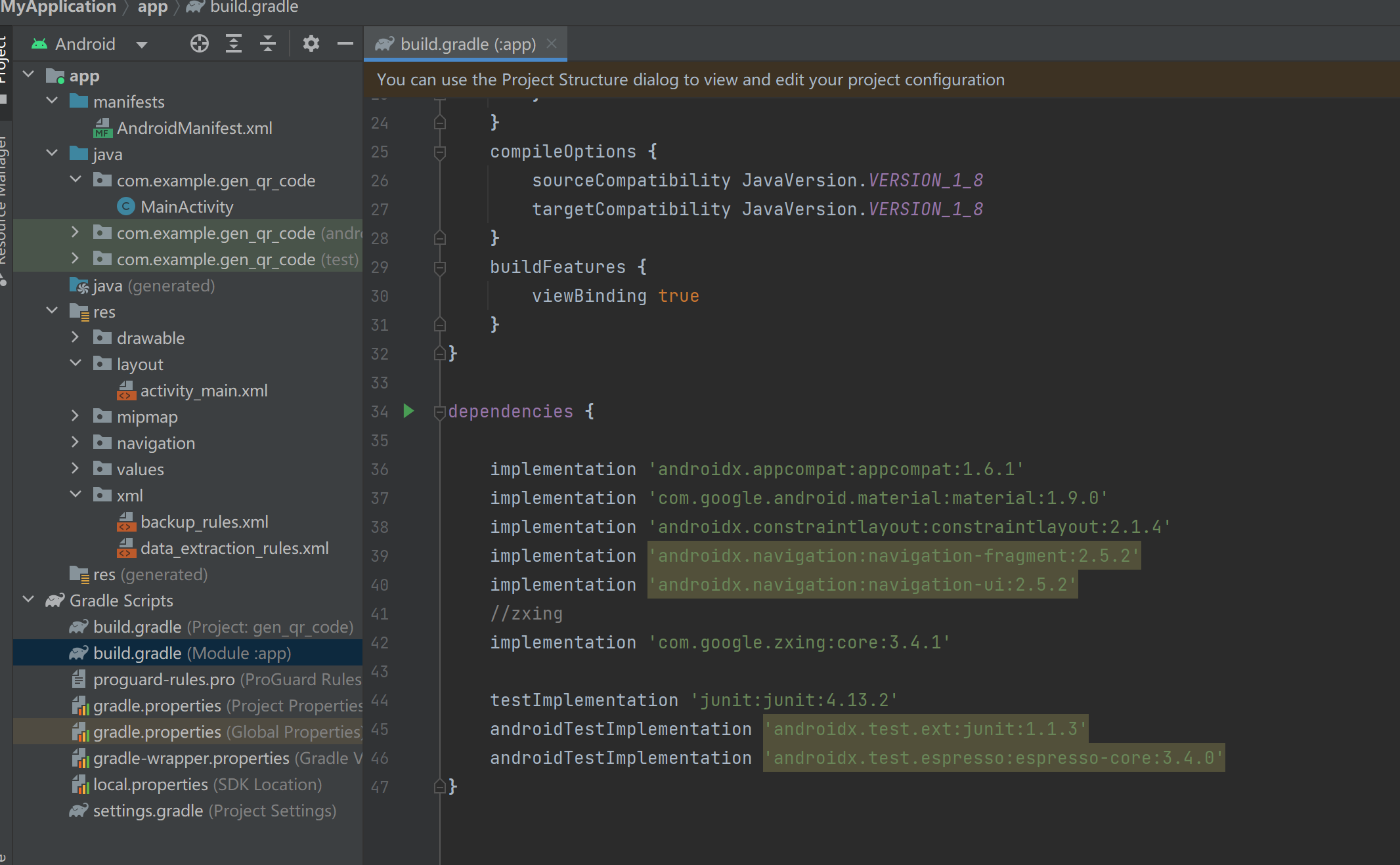Collapse the Gradle Scripts node
Image resolution: width=1400 pixels, height=865 pixels.
[x=28, y=600]
